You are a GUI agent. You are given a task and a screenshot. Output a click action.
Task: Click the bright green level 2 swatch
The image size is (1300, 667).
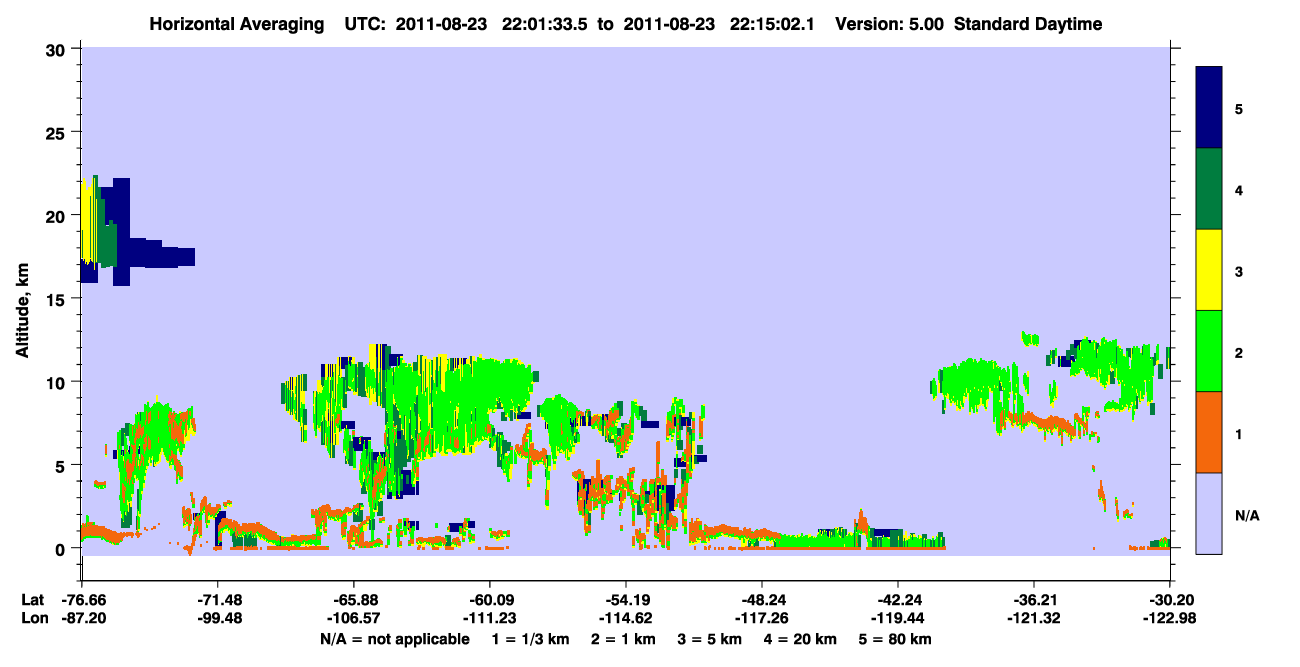tap(1209, 350)
